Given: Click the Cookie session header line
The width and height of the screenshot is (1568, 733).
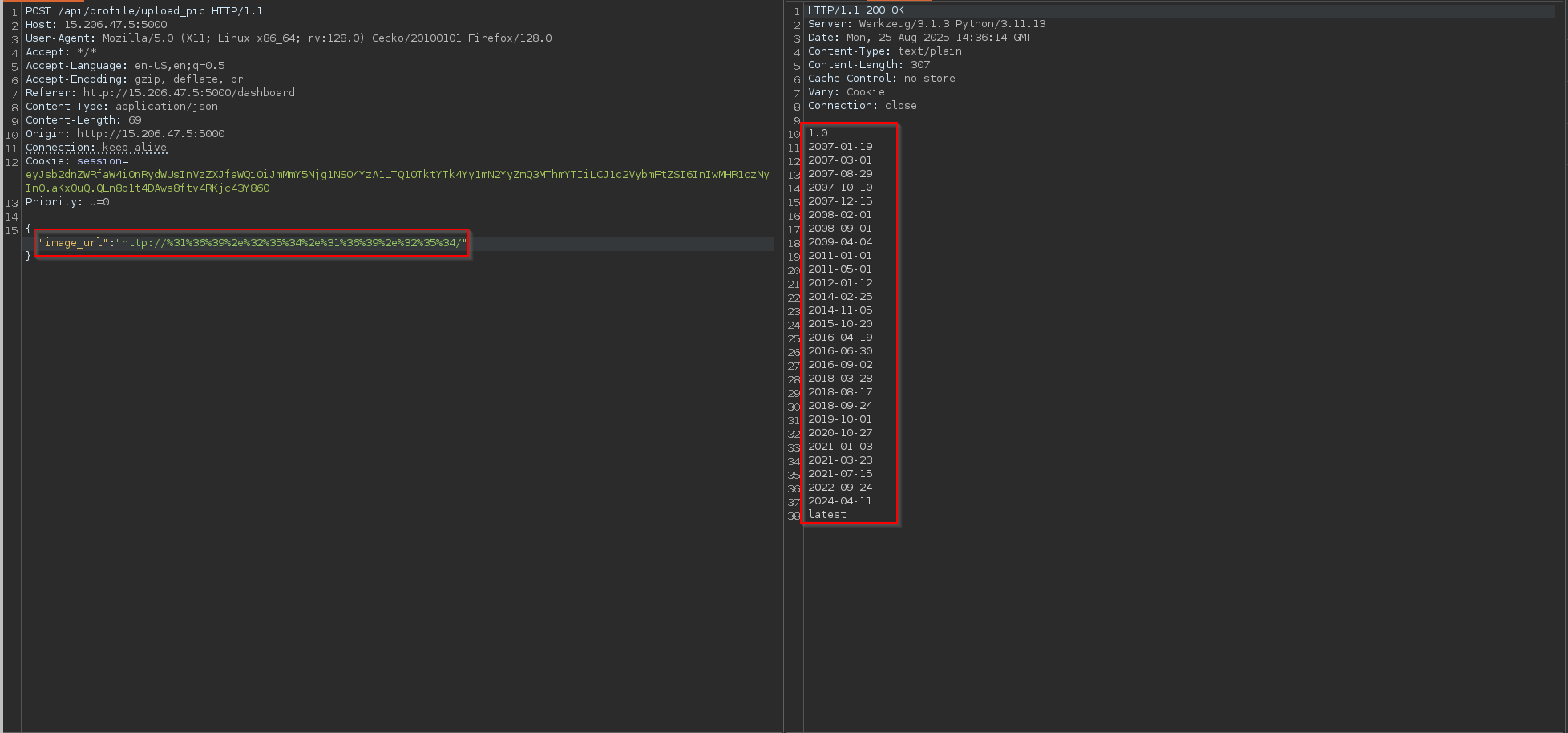Looking at the screenshot, I should pyautogui.click(x=77, y=161).
